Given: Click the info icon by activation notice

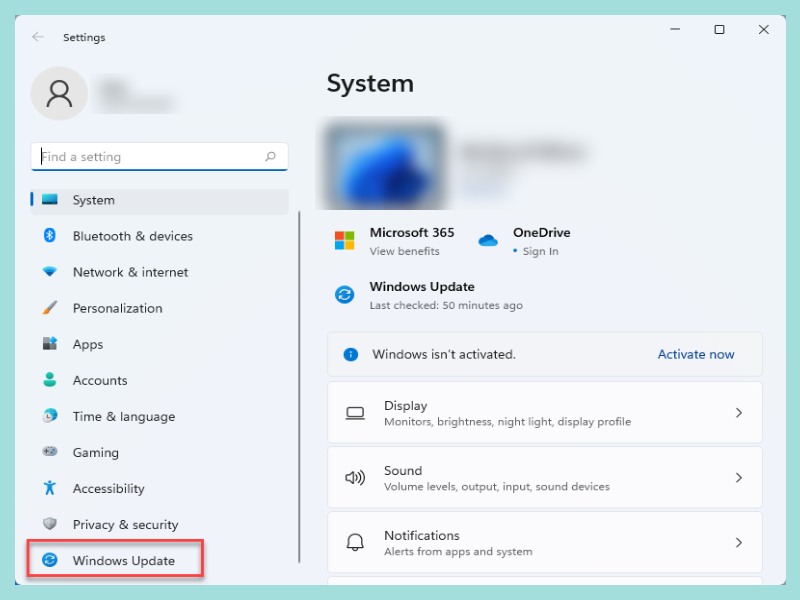Looking at the screenshot, I should pos(351,354).
